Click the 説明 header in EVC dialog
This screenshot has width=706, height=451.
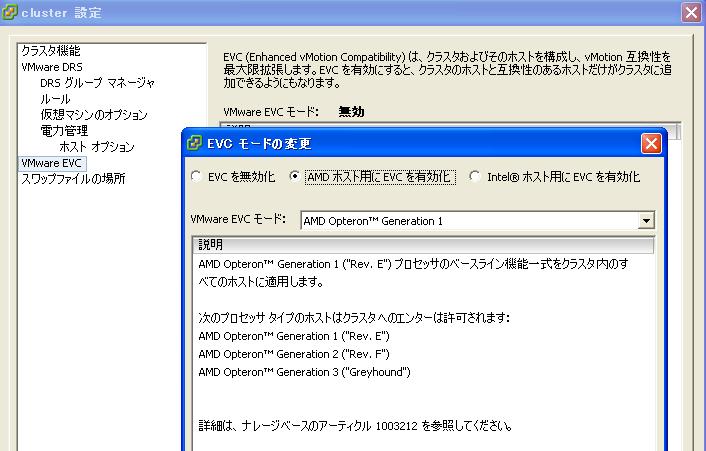423,244
